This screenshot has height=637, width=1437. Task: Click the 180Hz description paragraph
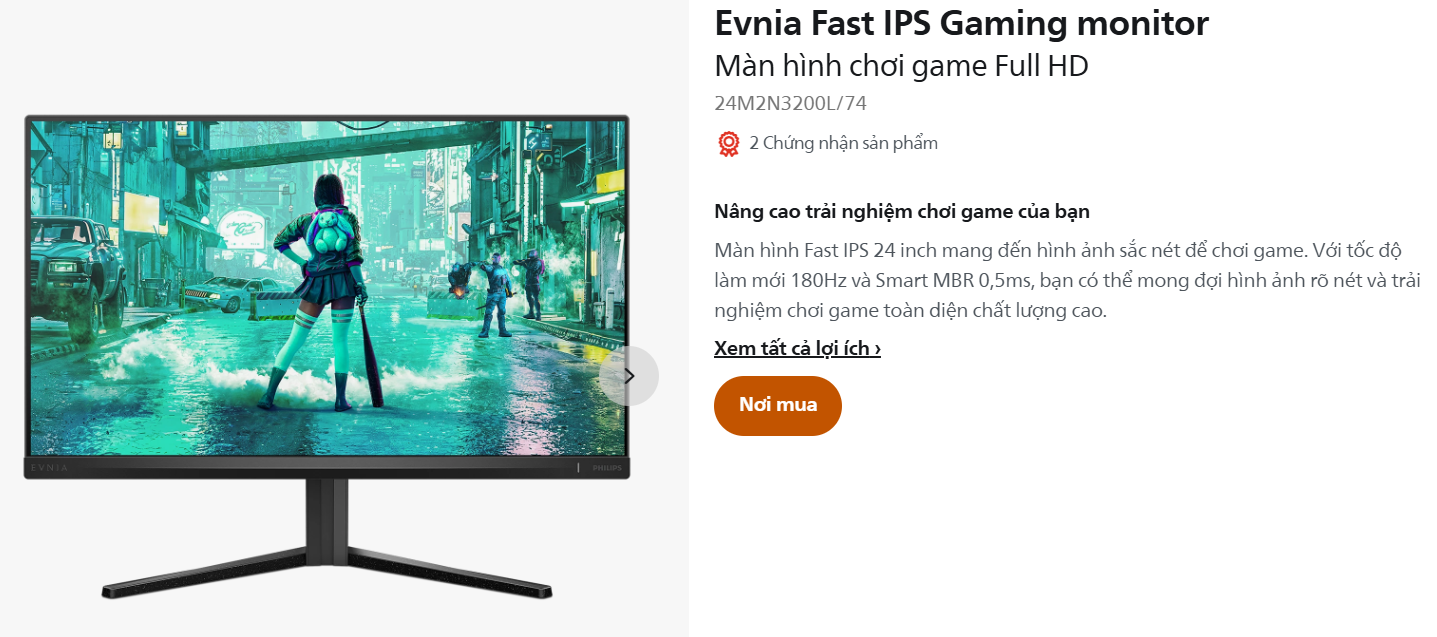click(1067, 280)
